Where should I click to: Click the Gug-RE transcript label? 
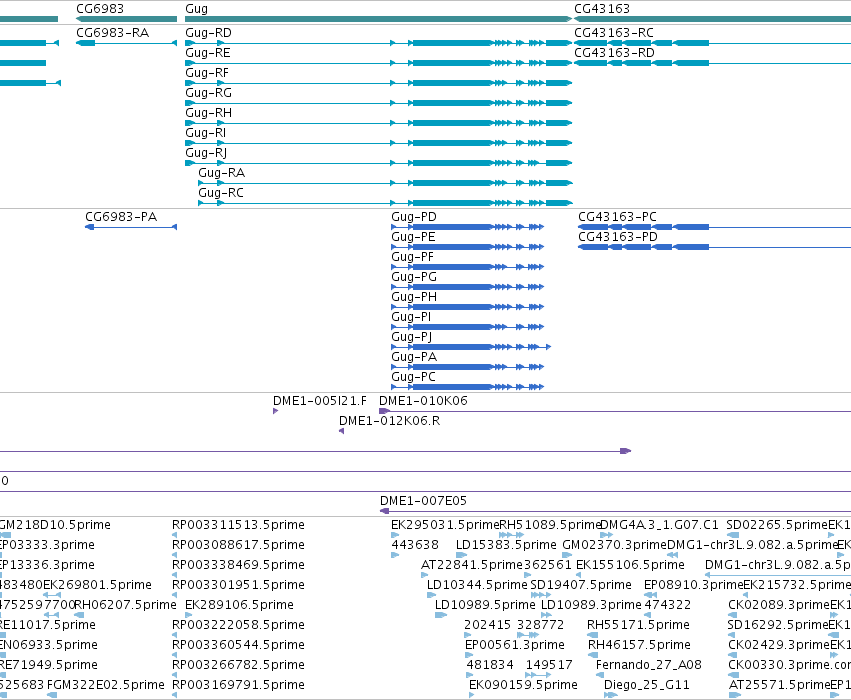tap(208, 53)
